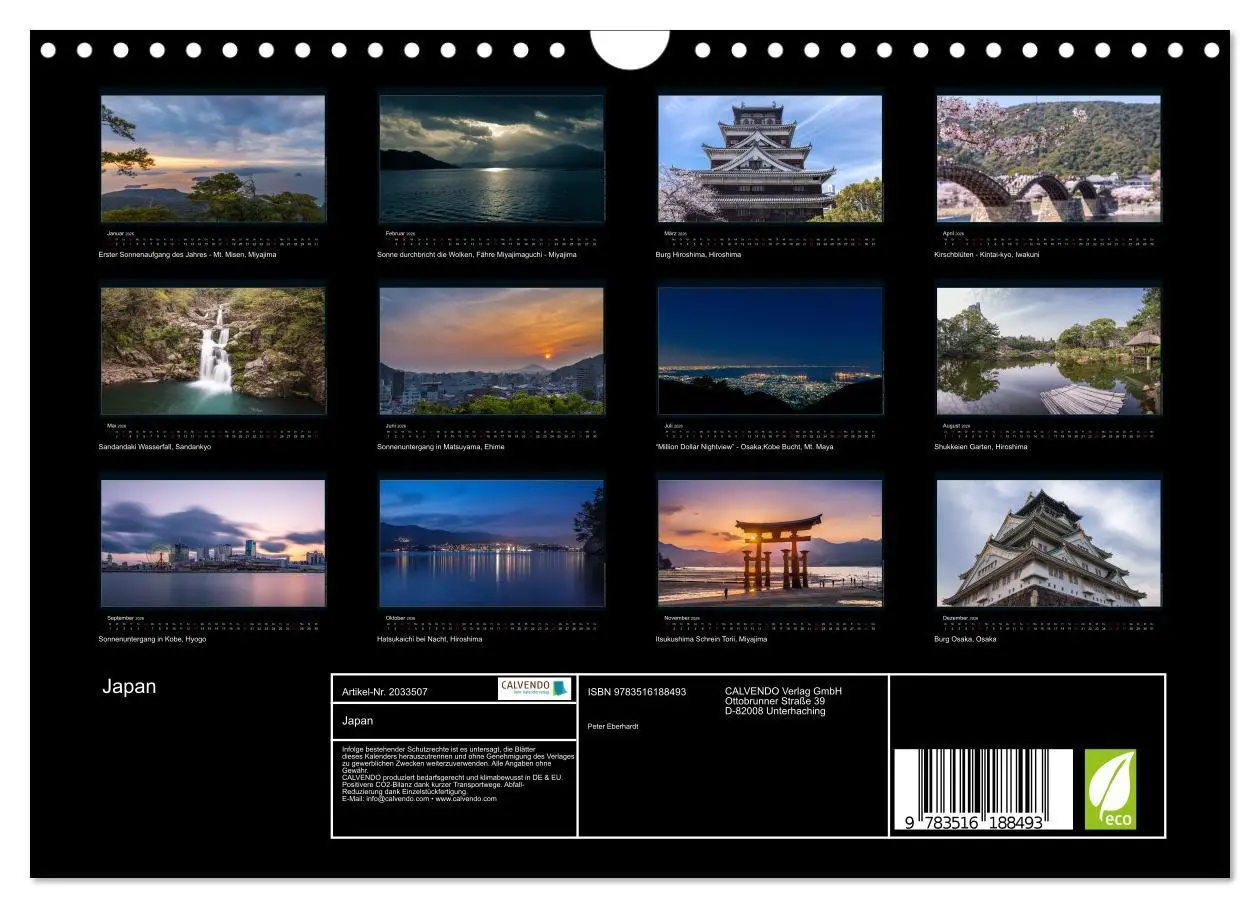
Task: Click the CALVENDO logo beside the article number
Action: click(535, 689)
